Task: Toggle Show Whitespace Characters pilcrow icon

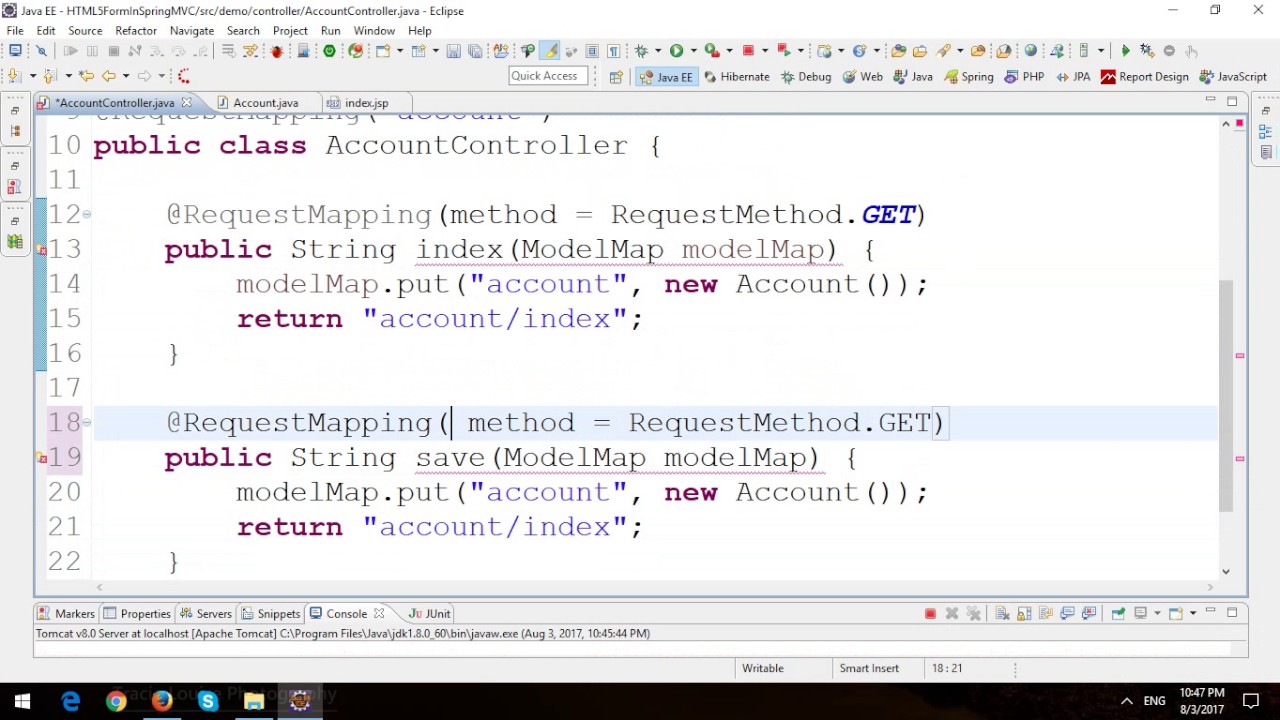Action: 613,50
